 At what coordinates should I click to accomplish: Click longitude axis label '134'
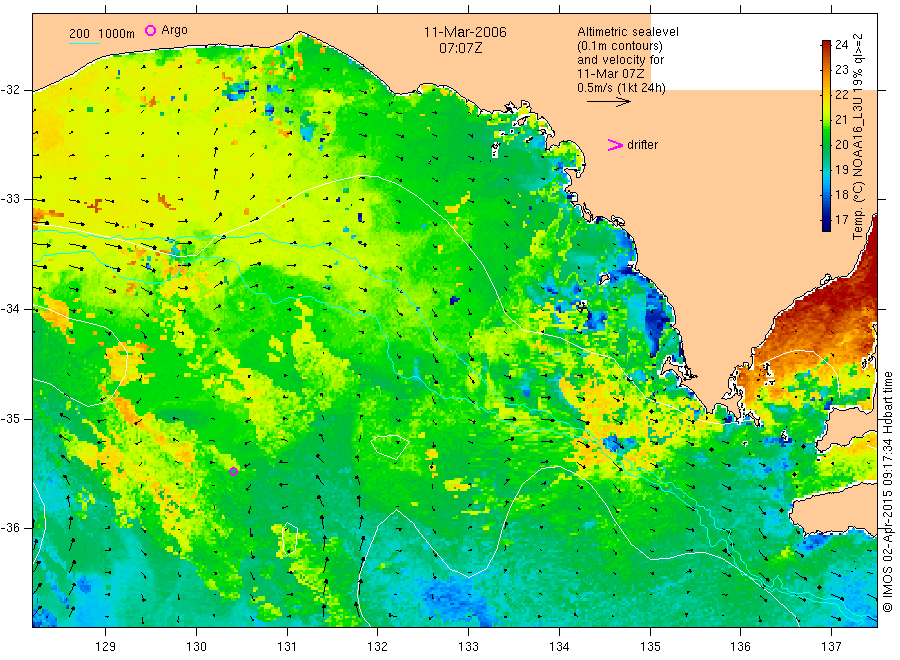559,647
